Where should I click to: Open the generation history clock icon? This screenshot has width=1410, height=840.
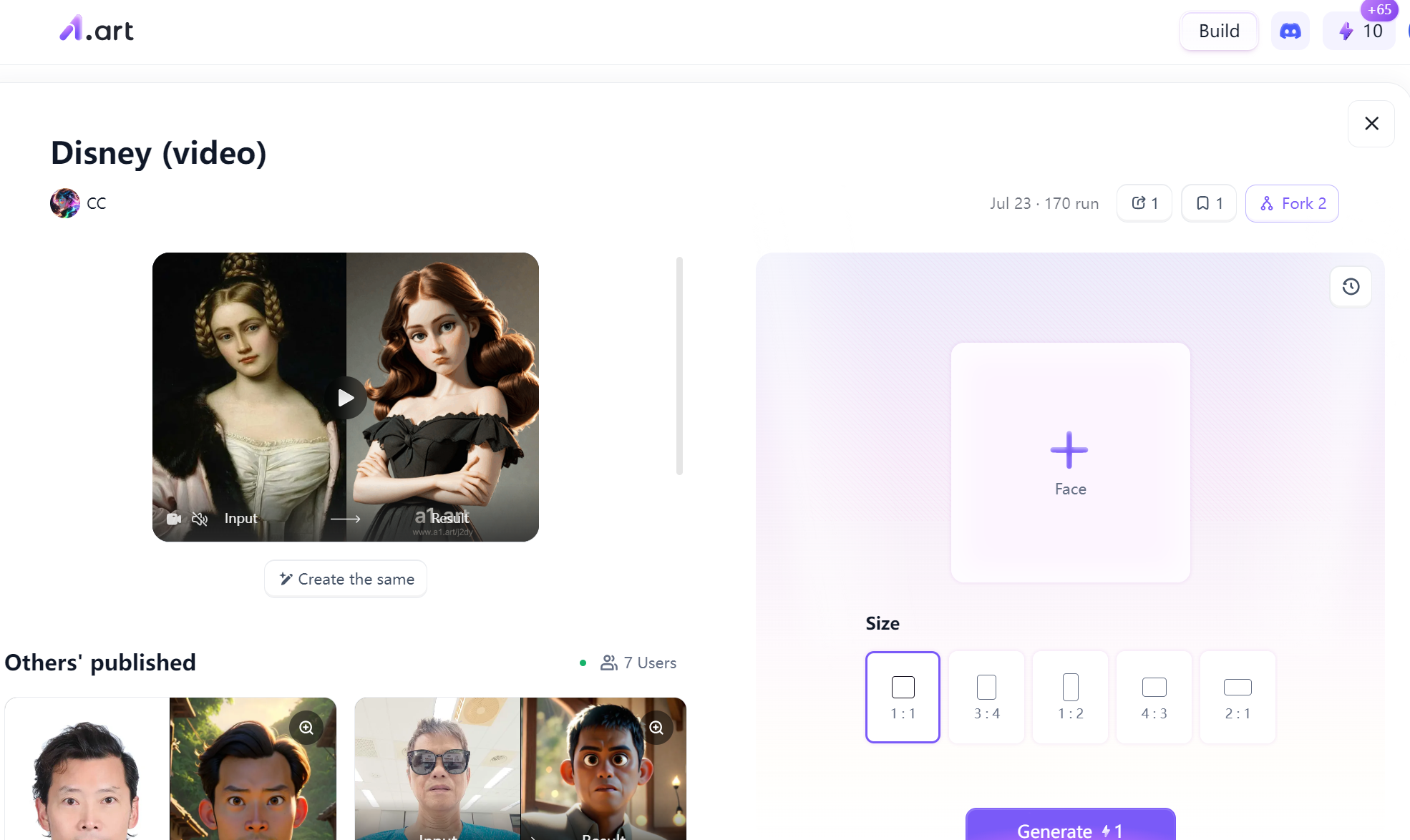1351,287
